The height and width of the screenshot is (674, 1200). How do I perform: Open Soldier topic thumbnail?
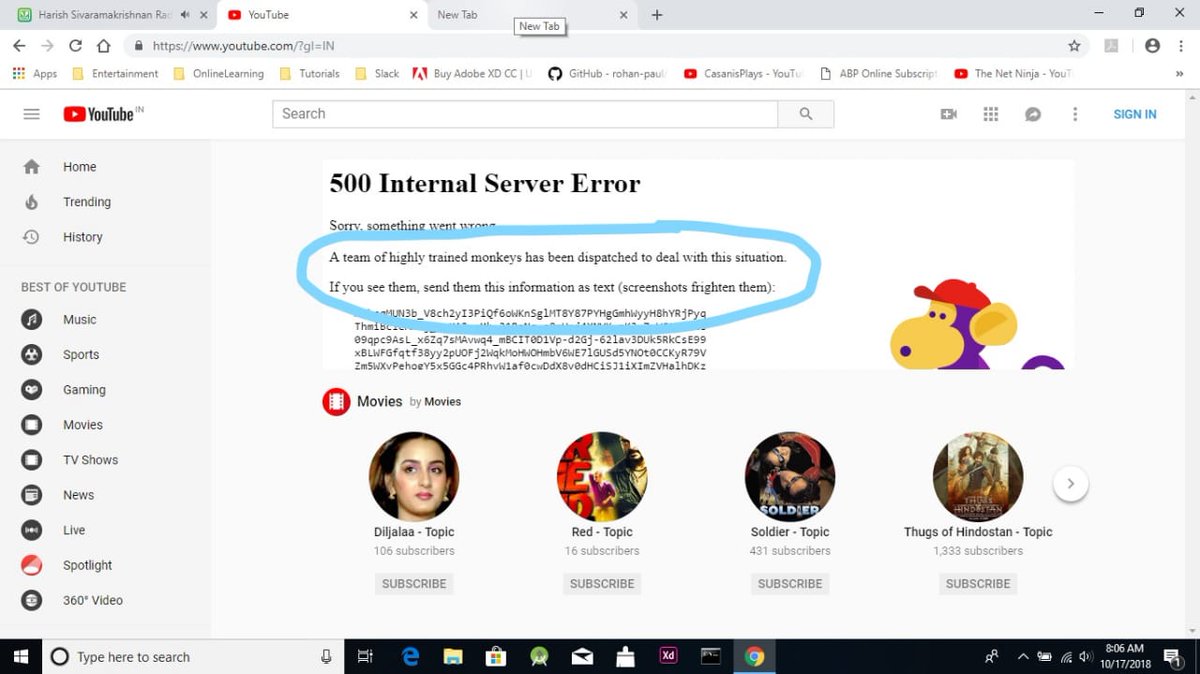coord(790,477)
